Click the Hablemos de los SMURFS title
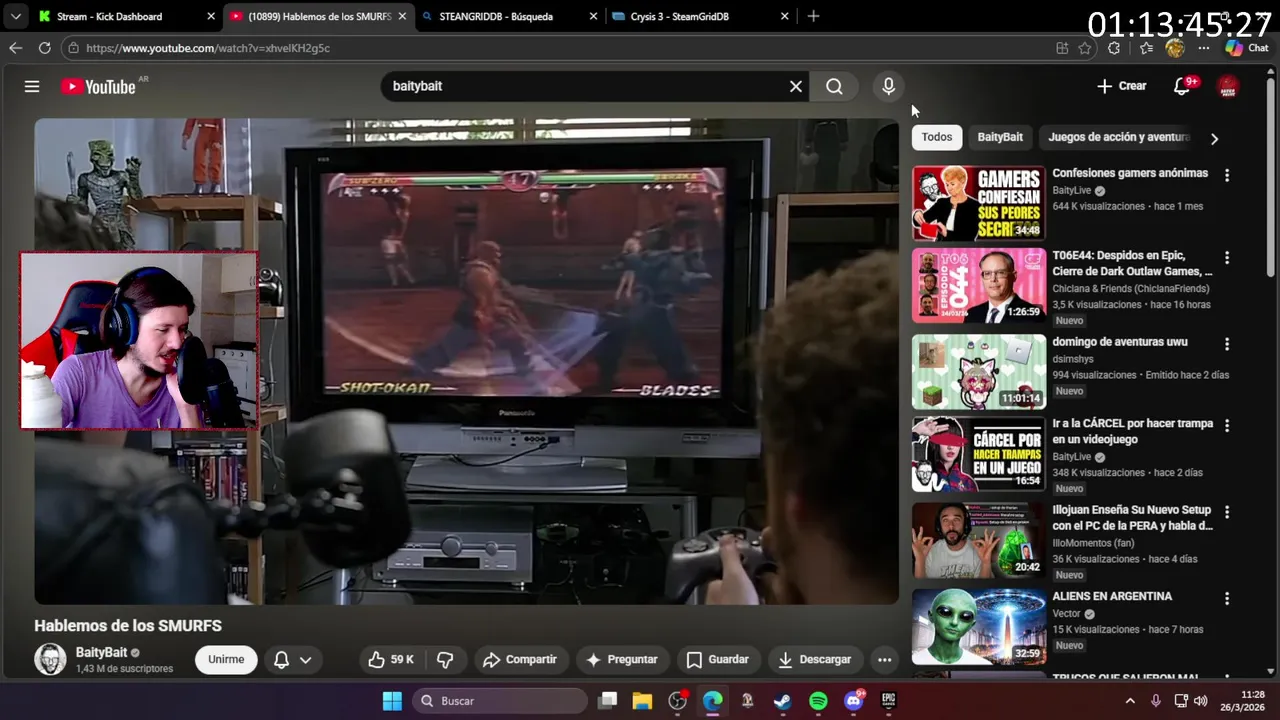Viewport: 1280px width, 720px height. coord(128,626)
